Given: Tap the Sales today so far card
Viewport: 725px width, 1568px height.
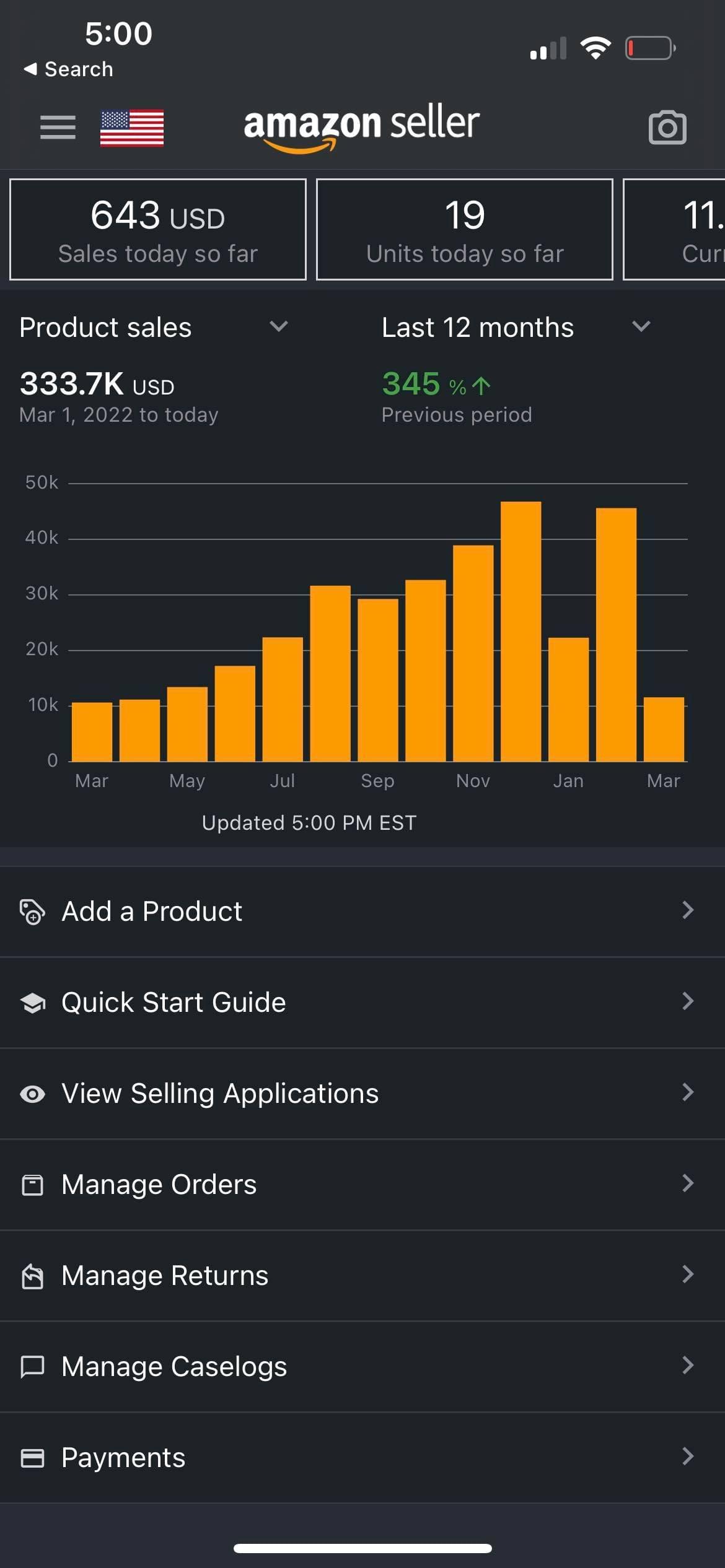Looking at the screenshot, I should click(158, 230).
